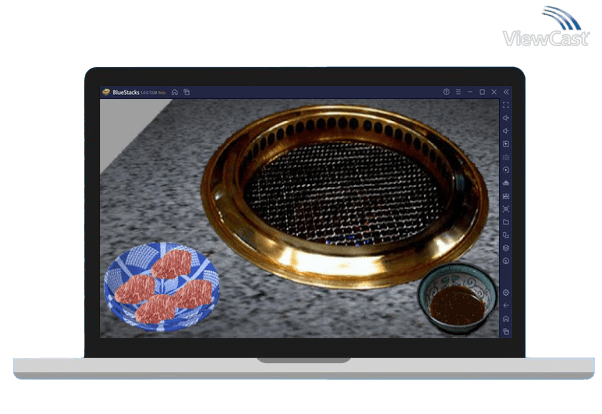Decrease volume from side toolbar

click(506, 131)
